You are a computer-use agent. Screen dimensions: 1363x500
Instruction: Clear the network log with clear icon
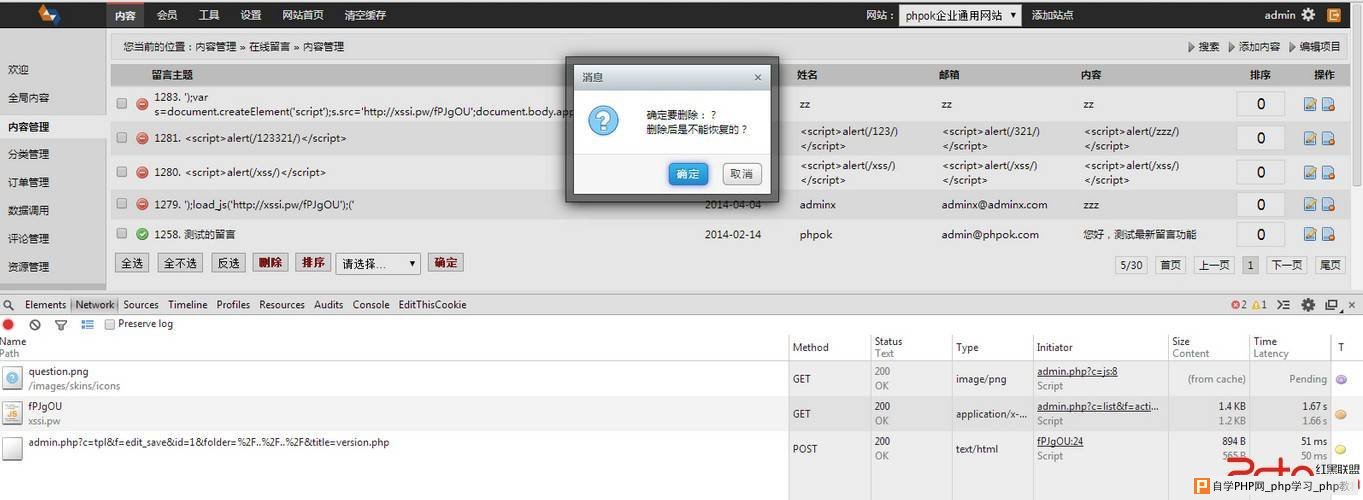[35, 324]
